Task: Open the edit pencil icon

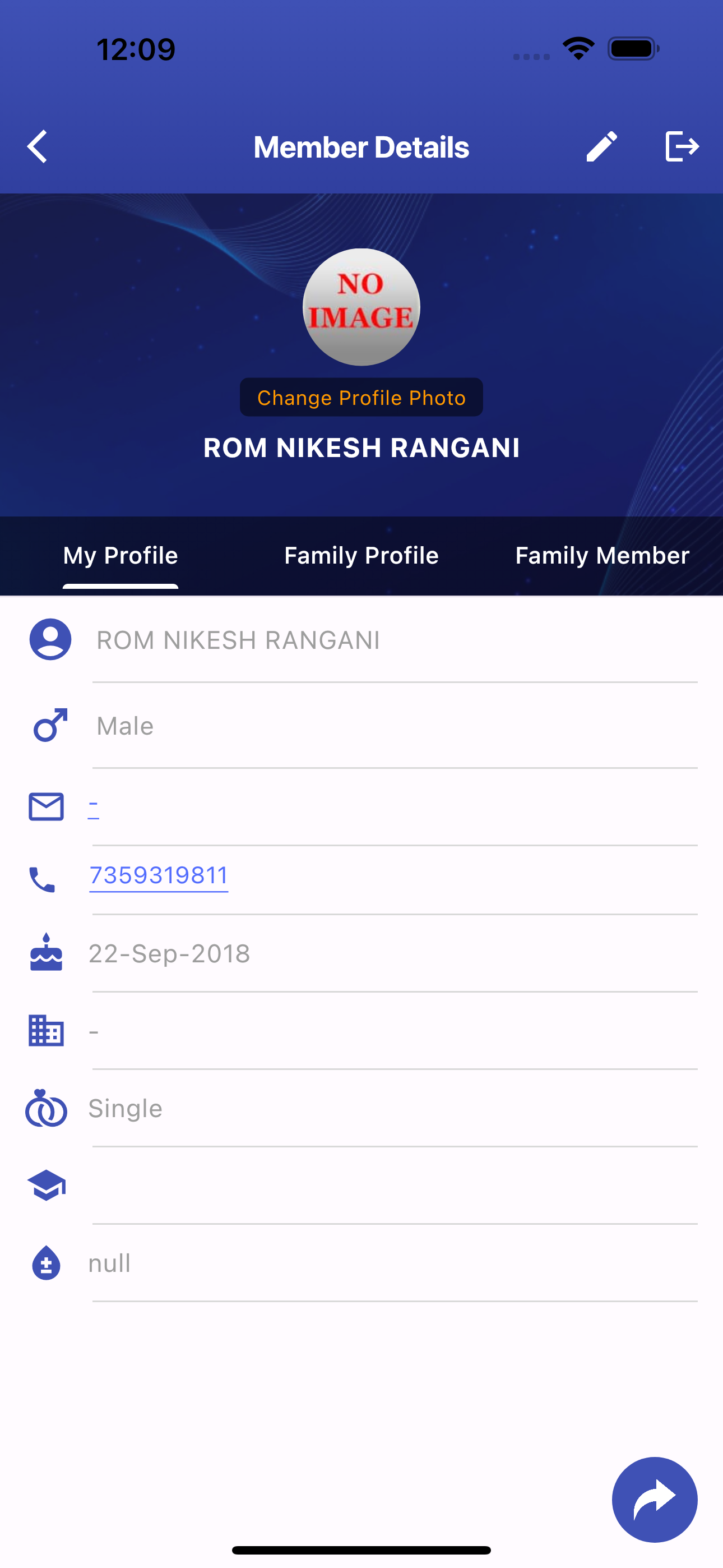Action: point(601,147)
